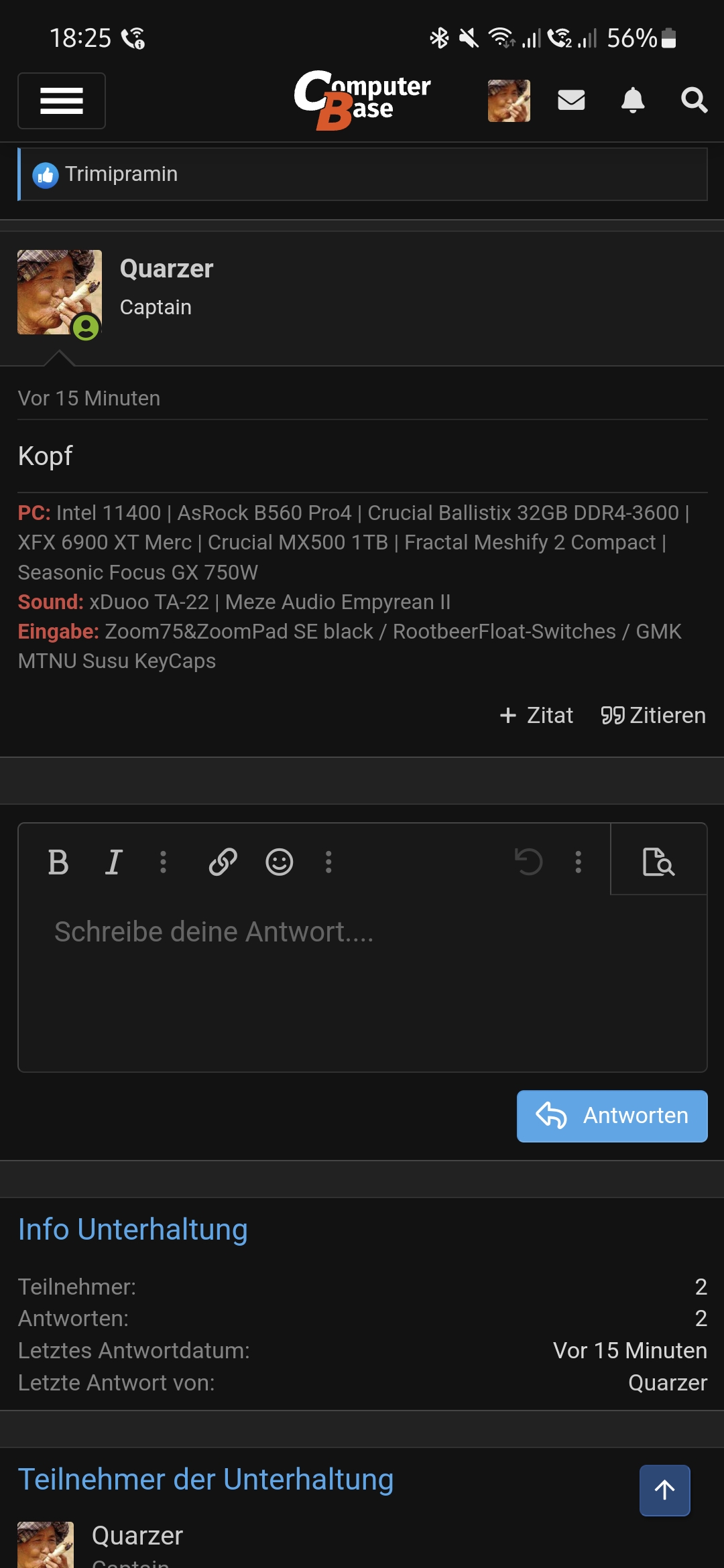724x1568 pixels.
Task: Insert a link in the reply
Action: coord(222,863)
